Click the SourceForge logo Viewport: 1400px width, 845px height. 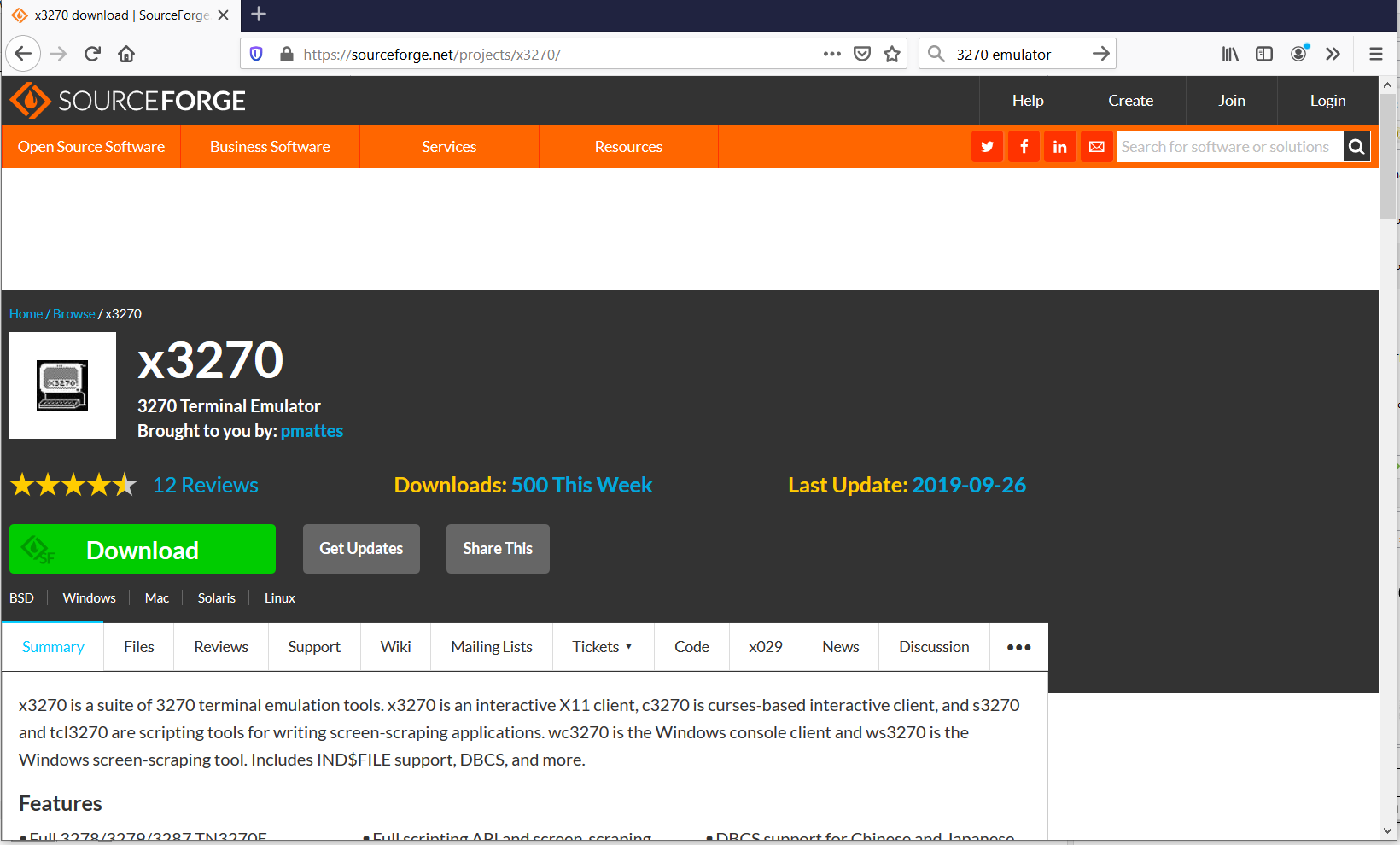(128, 101)
